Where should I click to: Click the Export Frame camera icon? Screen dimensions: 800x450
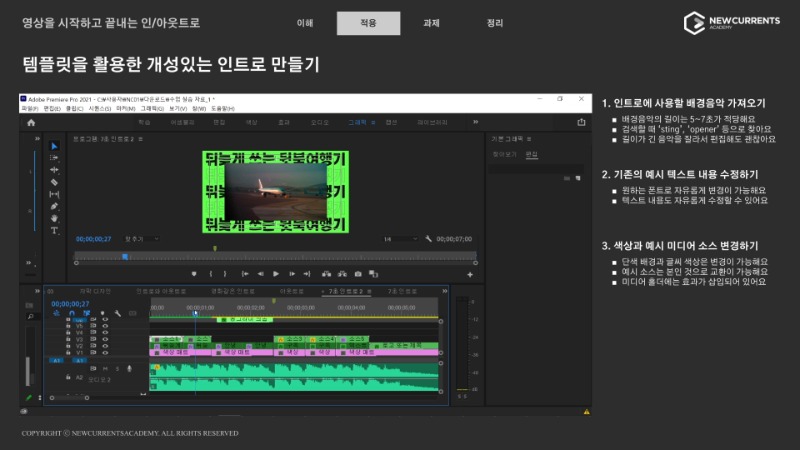[358, 273]
